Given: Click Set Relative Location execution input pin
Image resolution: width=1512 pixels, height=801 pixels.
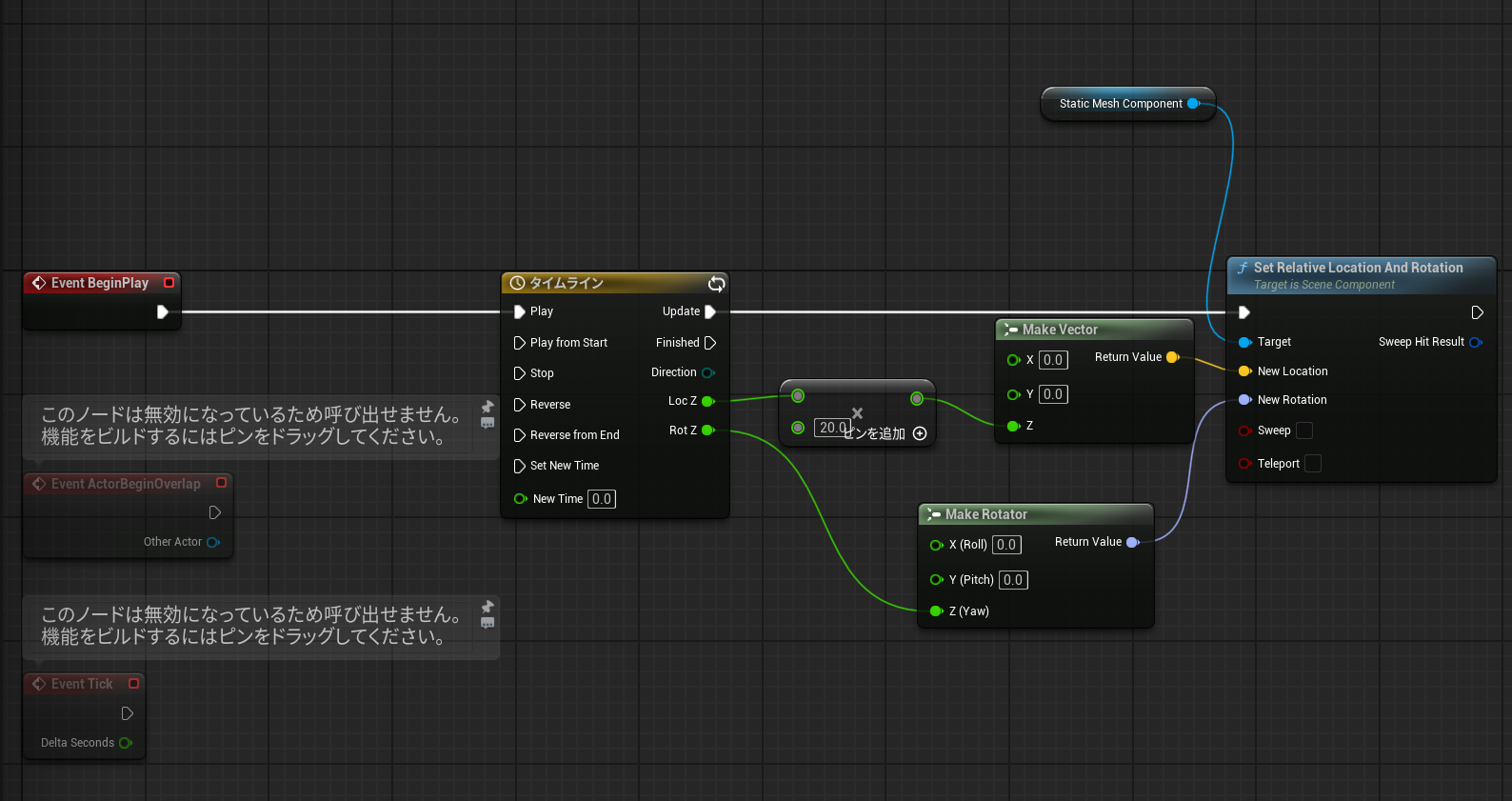Looking at the screenshot, I should pos(1244,312).
